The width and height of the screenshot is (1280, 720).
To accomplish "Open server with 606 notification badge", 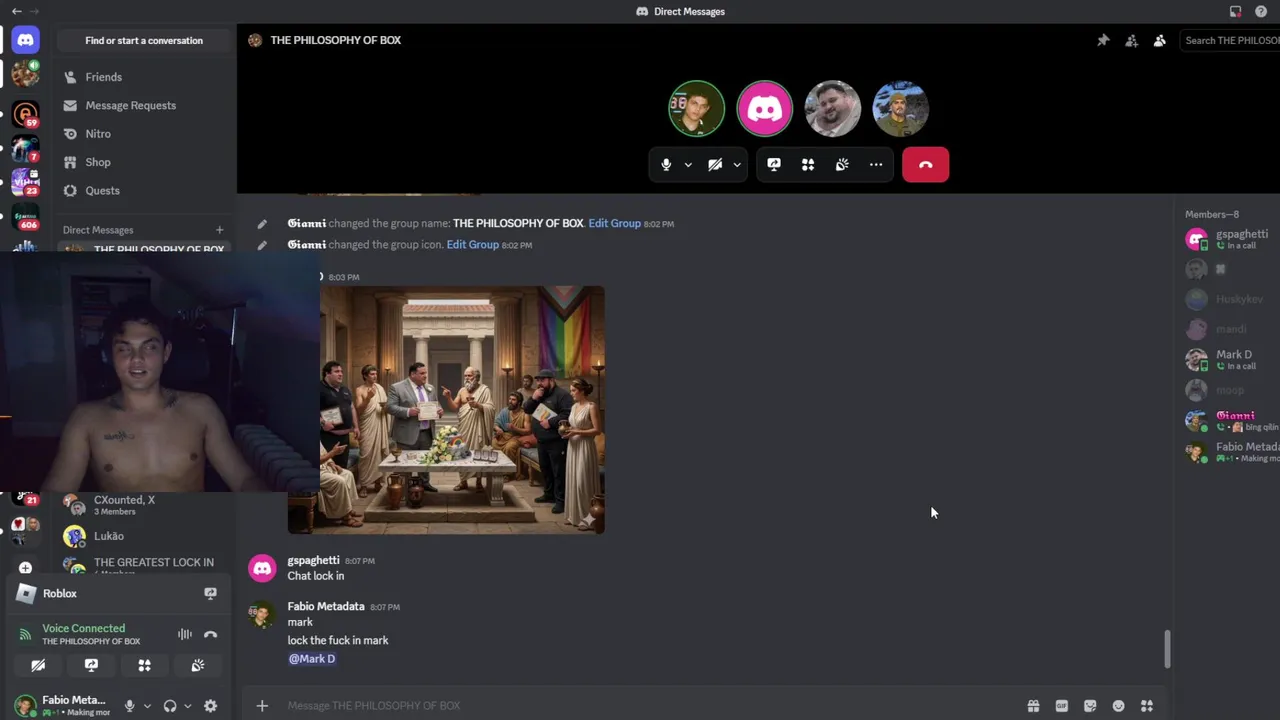I will point(25,217).
